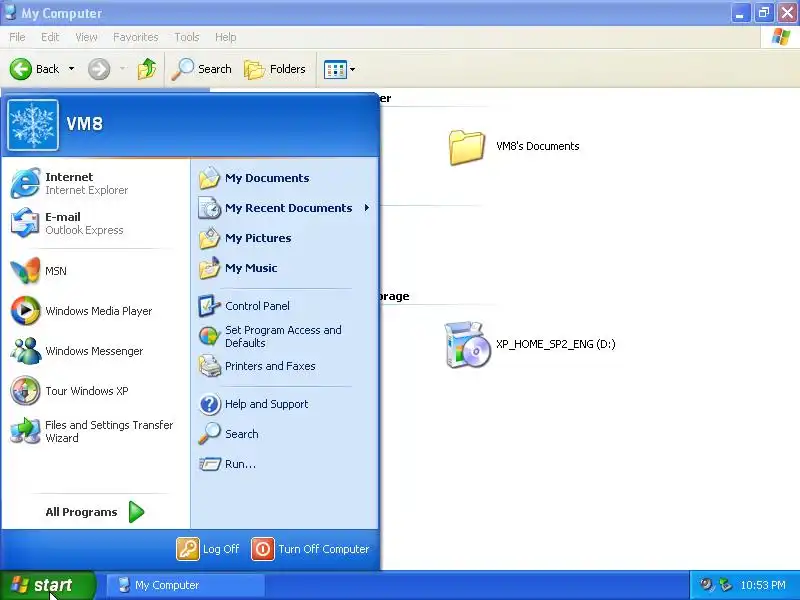Click the Back toolbar button
Viewport: 800px width, 600px height.
click(x=35, y=69)
